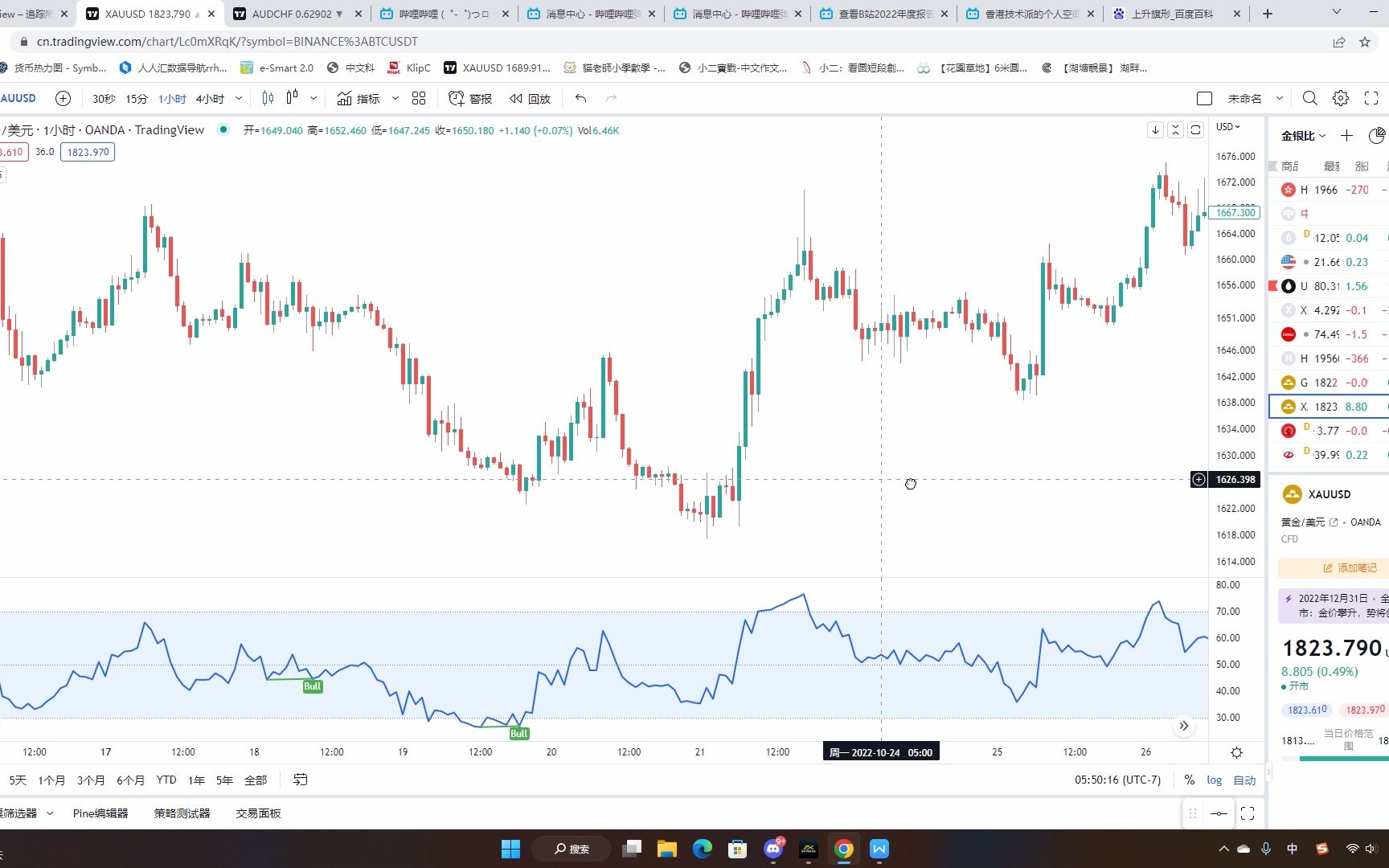
Task: Toggle percent scale on the price axis
Action: pyautogui.click(x=1190, y=780)
